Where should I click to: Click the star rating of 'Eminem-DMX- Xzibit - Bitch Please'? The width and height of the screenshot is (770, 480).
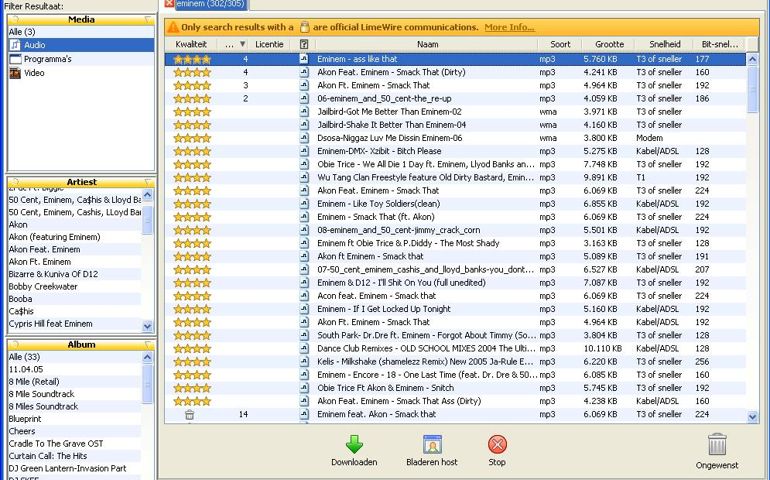(x=192, y=151)
